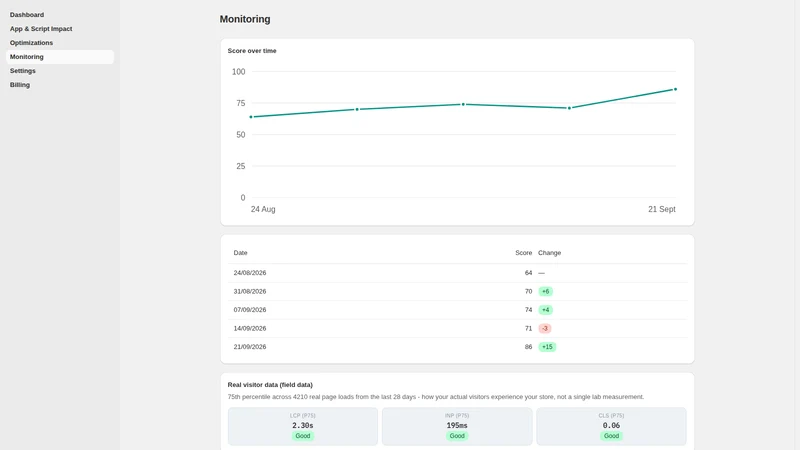Click the +15 change badge
This screenshot has height=450, width=800.
547,346
